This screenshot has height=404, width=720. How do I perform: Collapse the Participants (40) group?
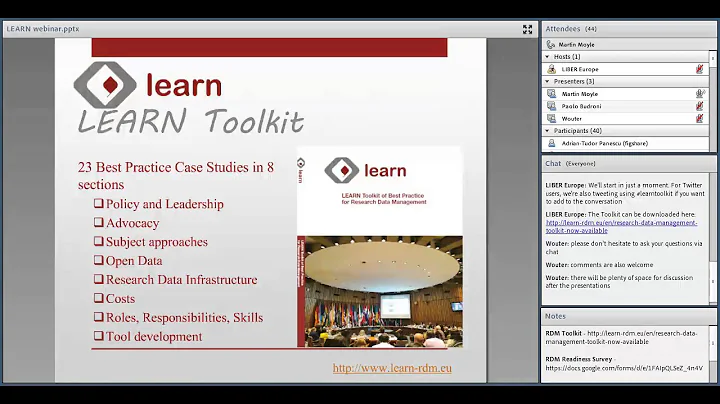tap(547, 131)
